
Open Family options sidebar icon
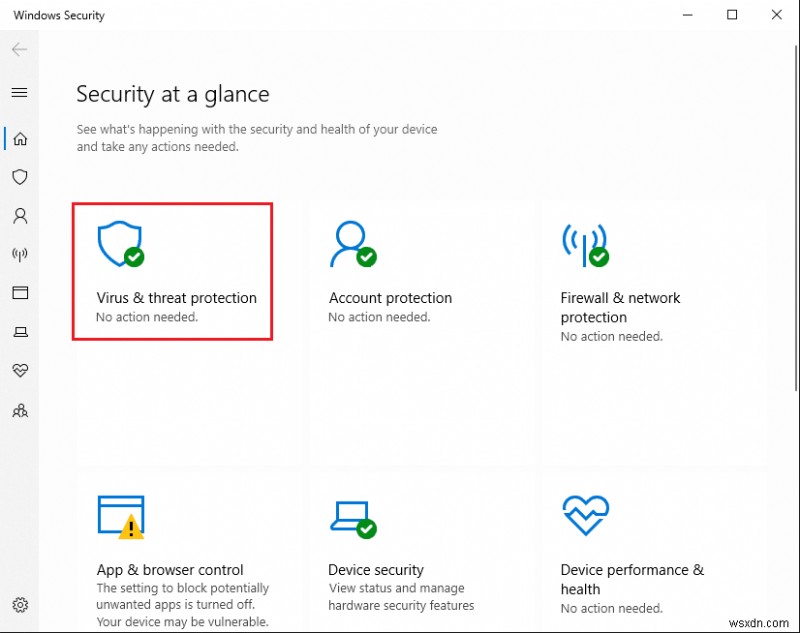(x=19, y=410)
